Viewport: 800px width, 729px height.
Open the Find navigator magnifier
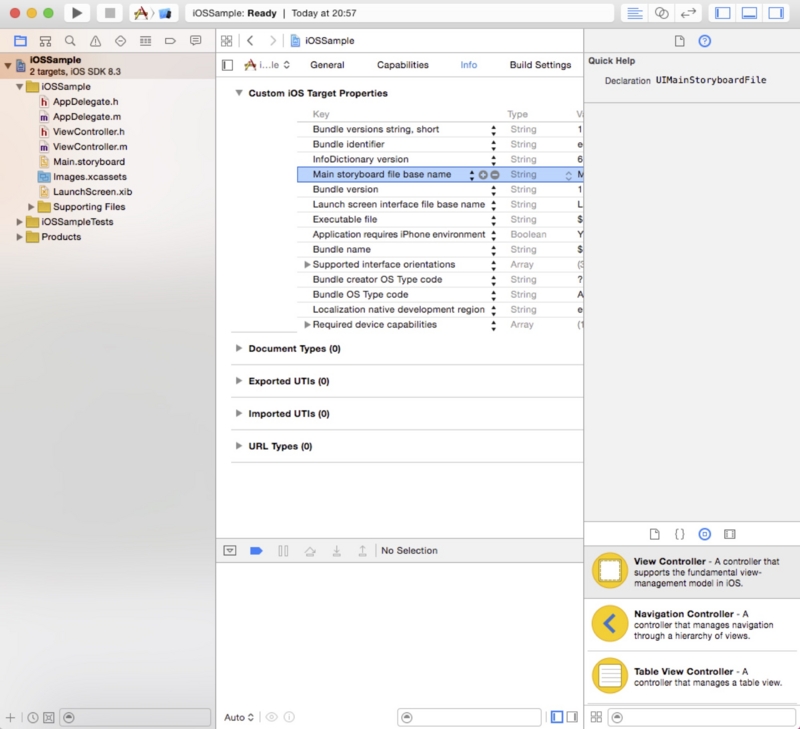(x=70, y=41)
